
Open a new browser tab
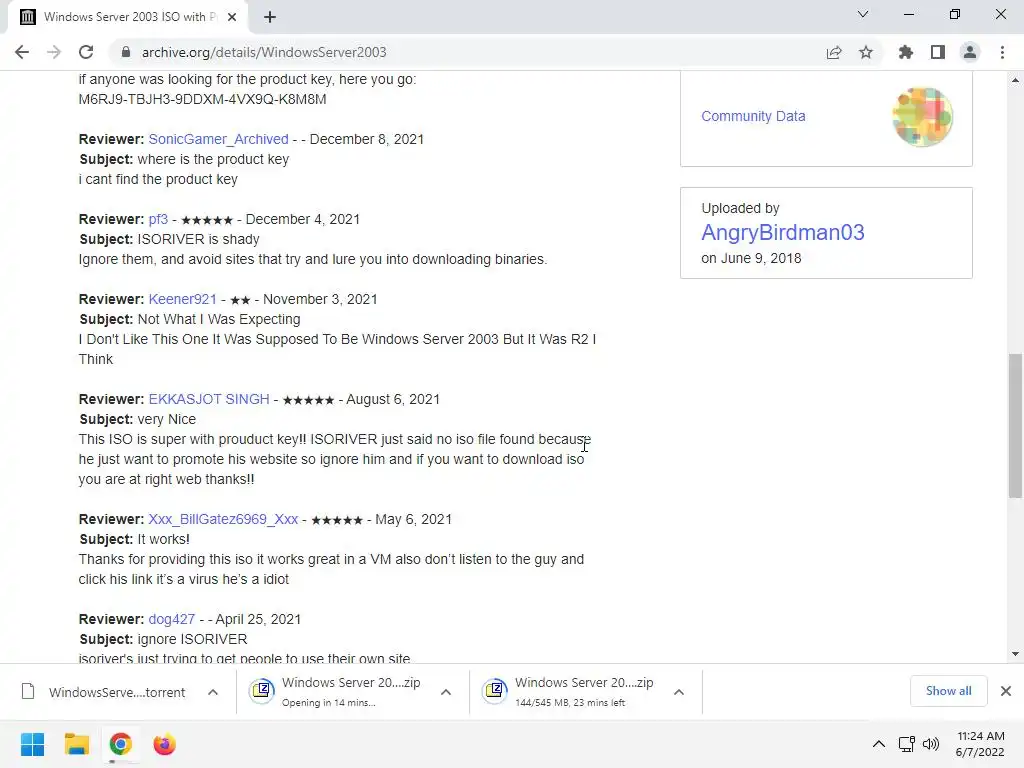click(x=270, y=17)
